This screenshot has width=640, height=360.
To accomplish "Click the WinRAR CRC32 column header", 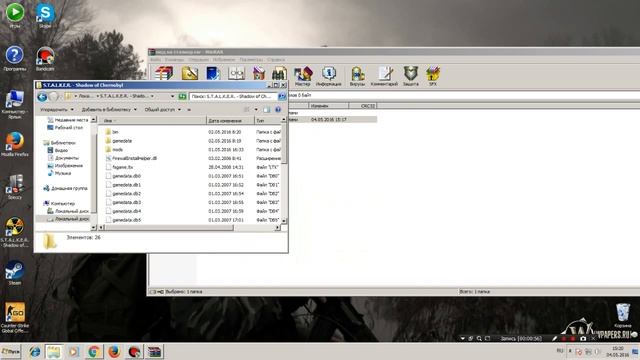I will click(x=363, y=106).
